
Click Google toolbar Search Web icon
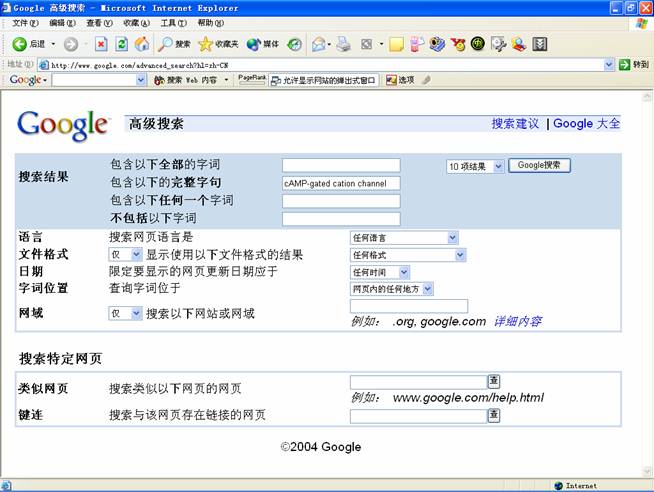(159, 80)
